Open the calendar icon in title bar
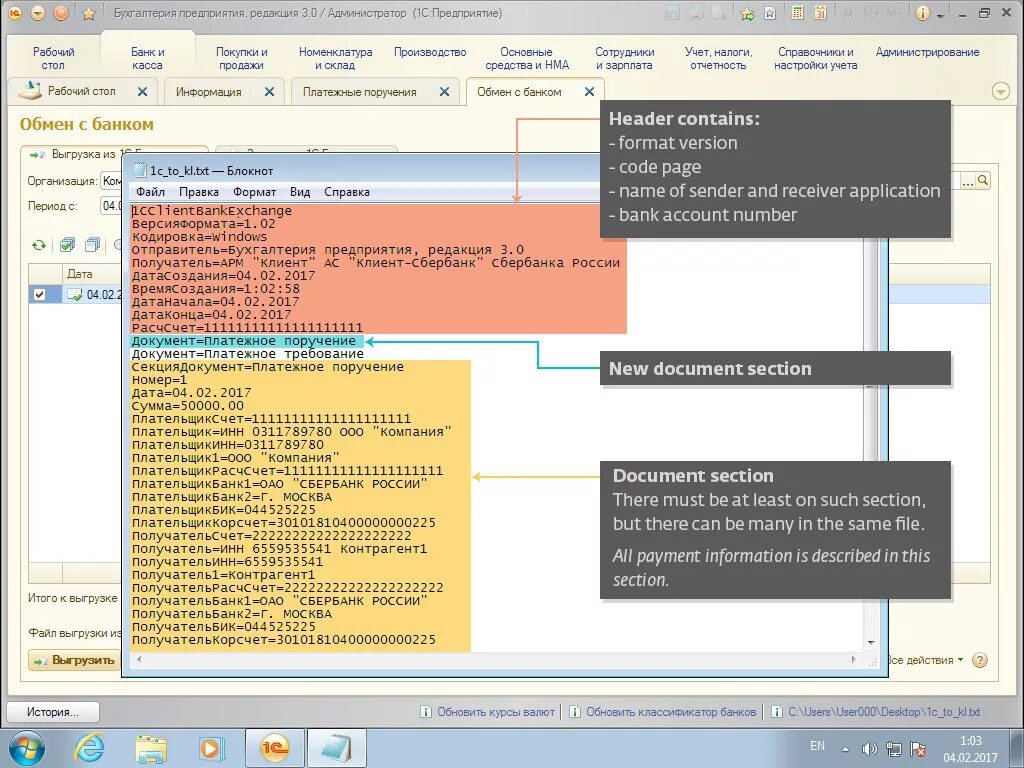Viewport: 1024px width, 768px height. coord(821,13)
